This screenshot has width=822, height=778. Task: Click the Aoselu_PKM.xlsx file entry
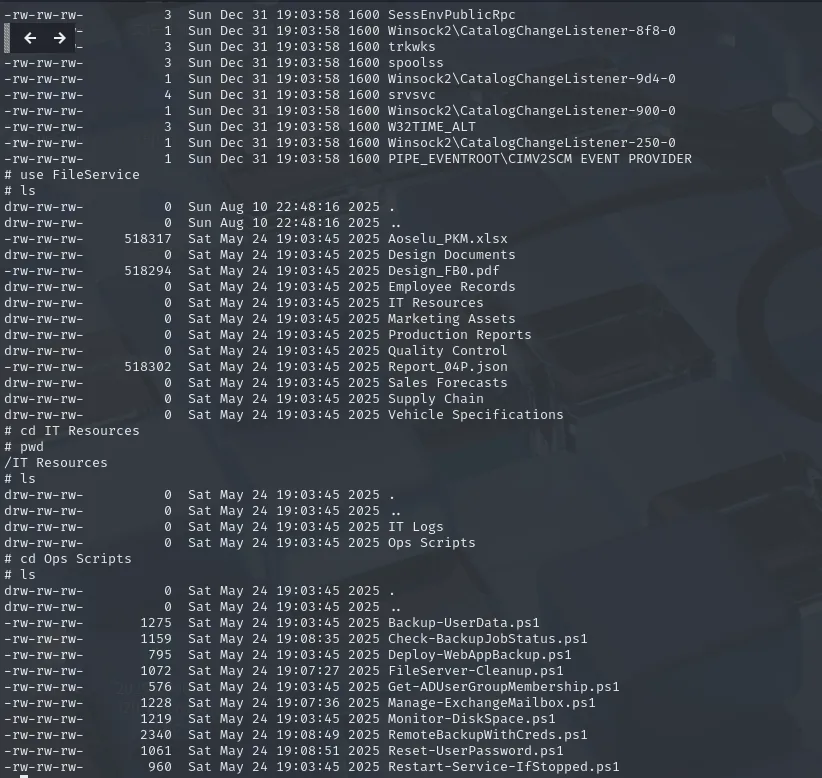(447, 239)
